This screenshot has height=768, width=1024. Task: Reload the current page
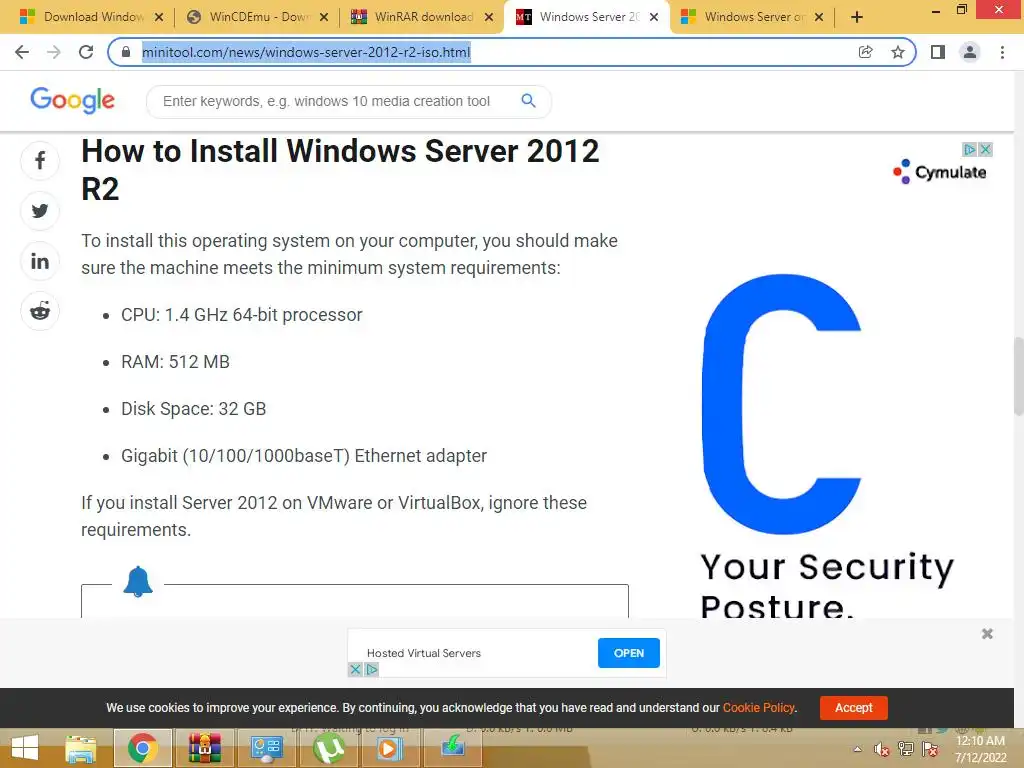[x=86, y=52]
